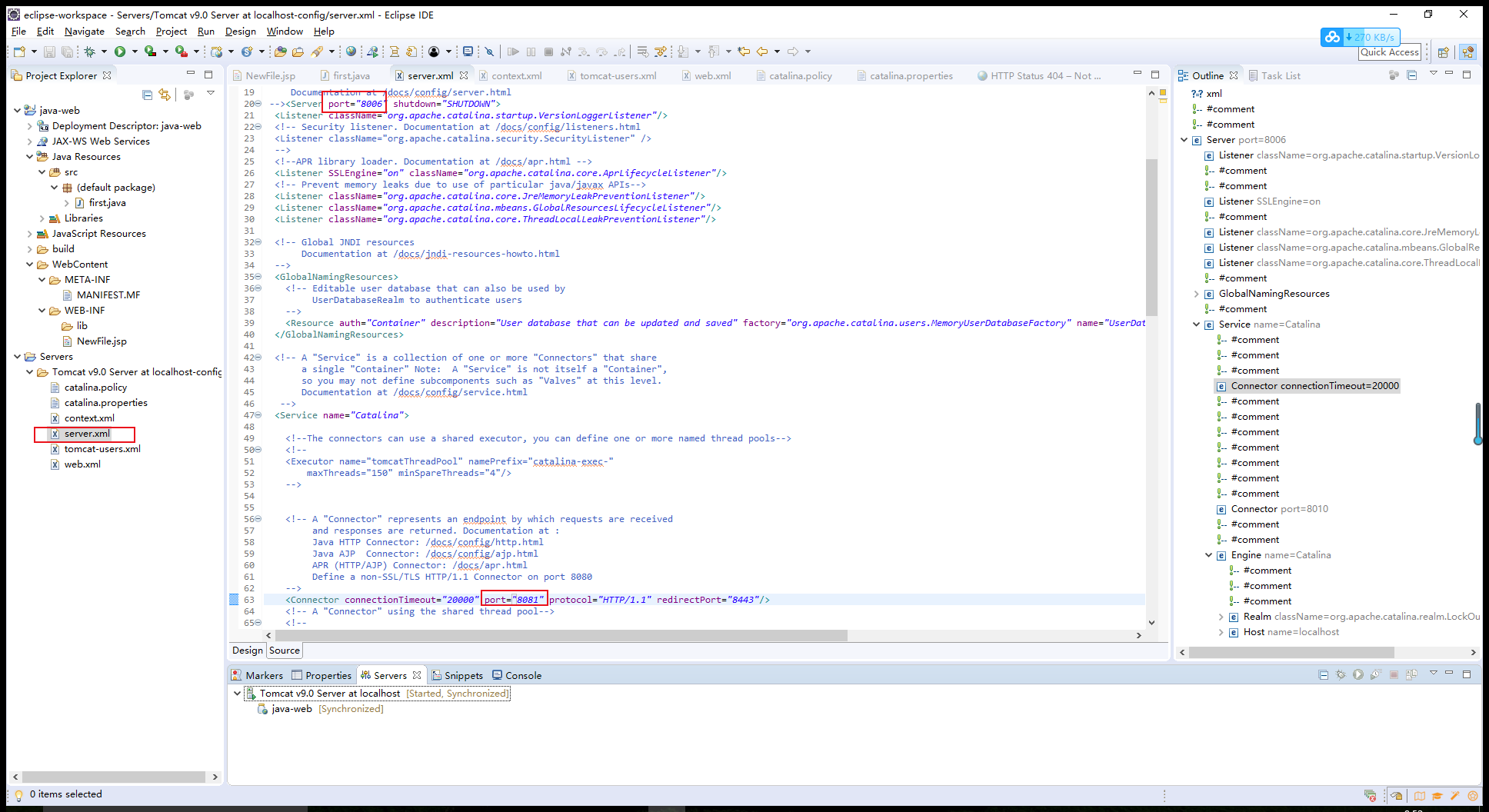
Task: Click the Debug bug icon in main toolbar
Action: 89,52
